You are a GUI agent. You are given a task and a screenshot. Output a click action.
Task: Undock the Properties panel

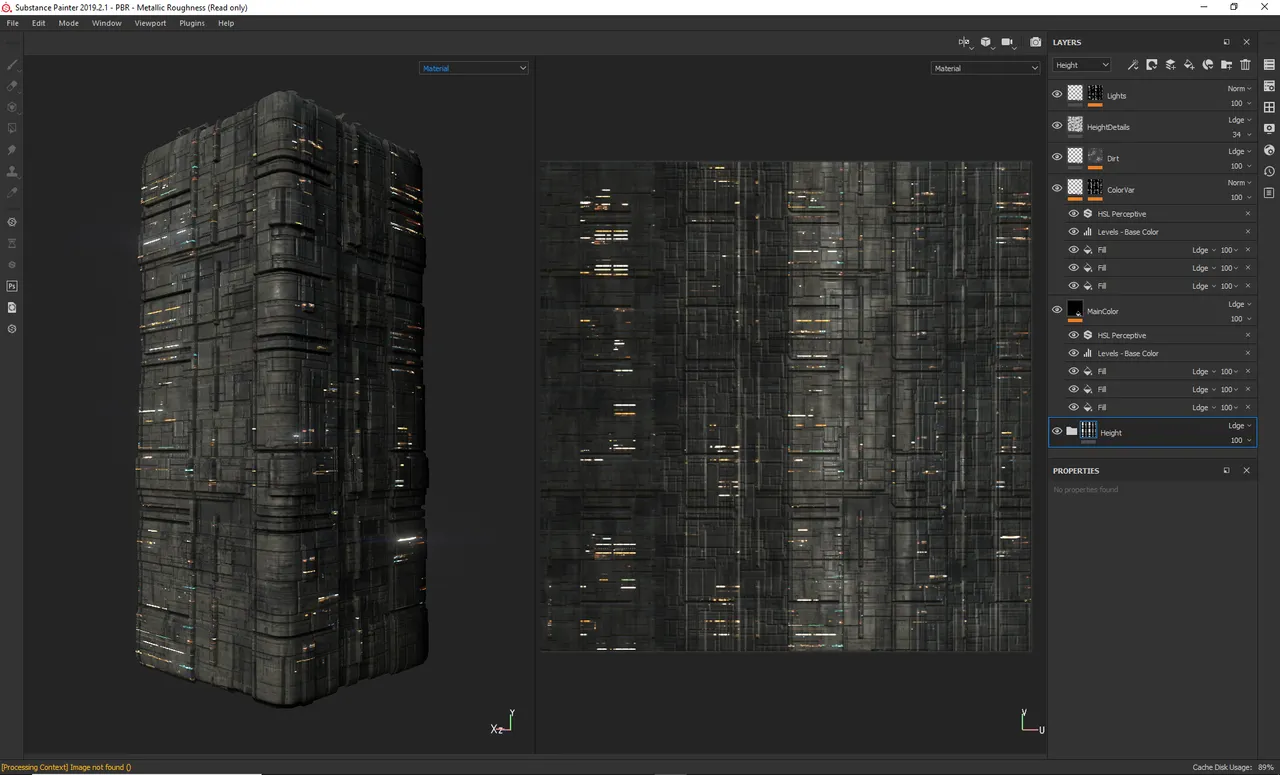[x=1227, y=470]
